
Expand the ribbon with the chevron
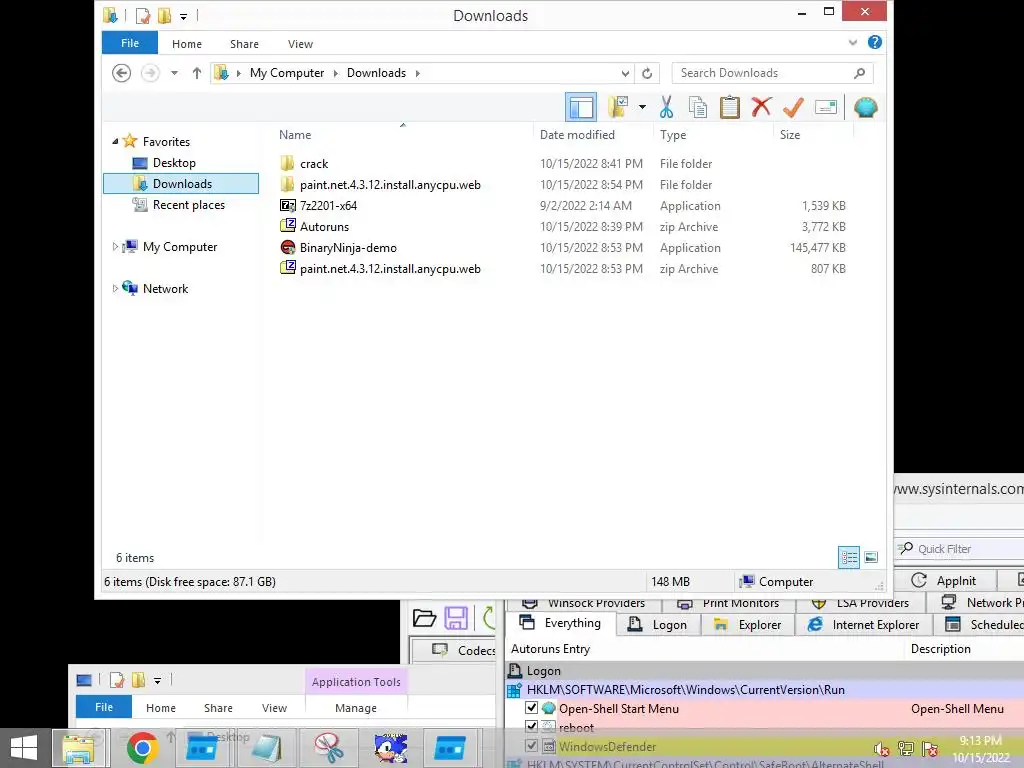coord(852,42)
